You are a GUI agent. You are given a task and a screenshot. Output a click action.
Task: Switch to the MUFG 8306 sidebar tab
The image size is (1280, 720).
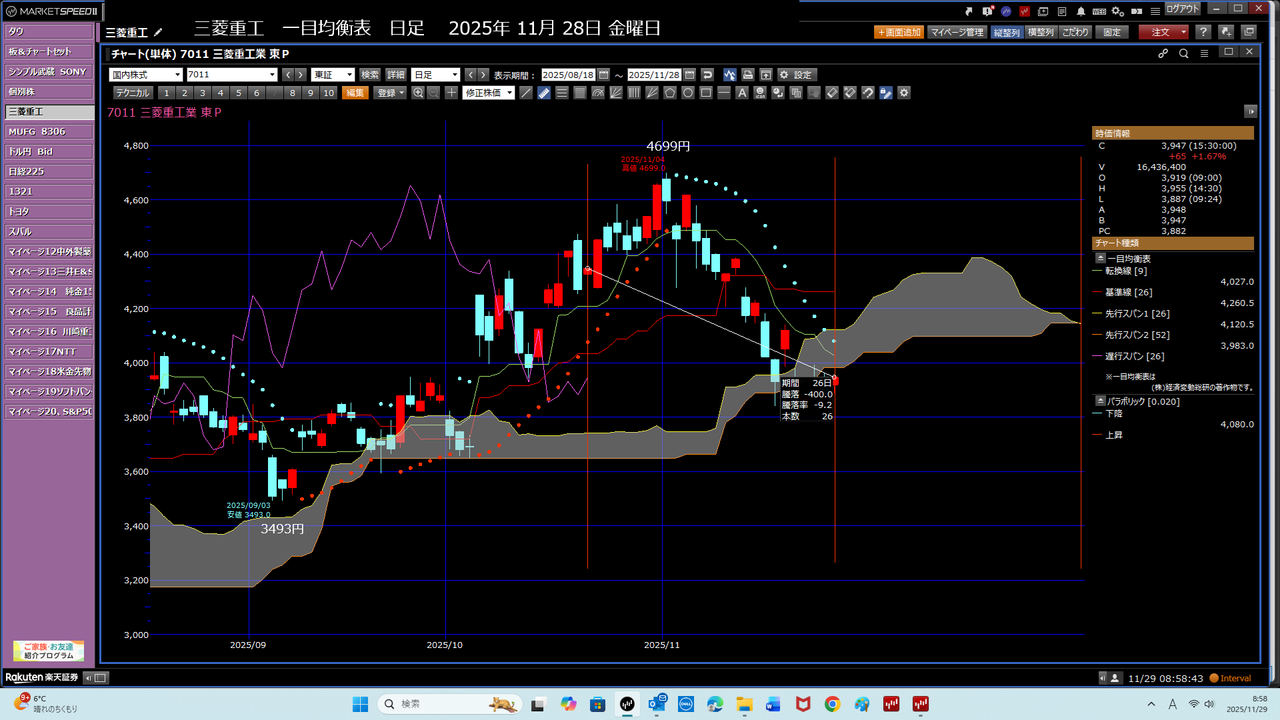tap(48, 131)
